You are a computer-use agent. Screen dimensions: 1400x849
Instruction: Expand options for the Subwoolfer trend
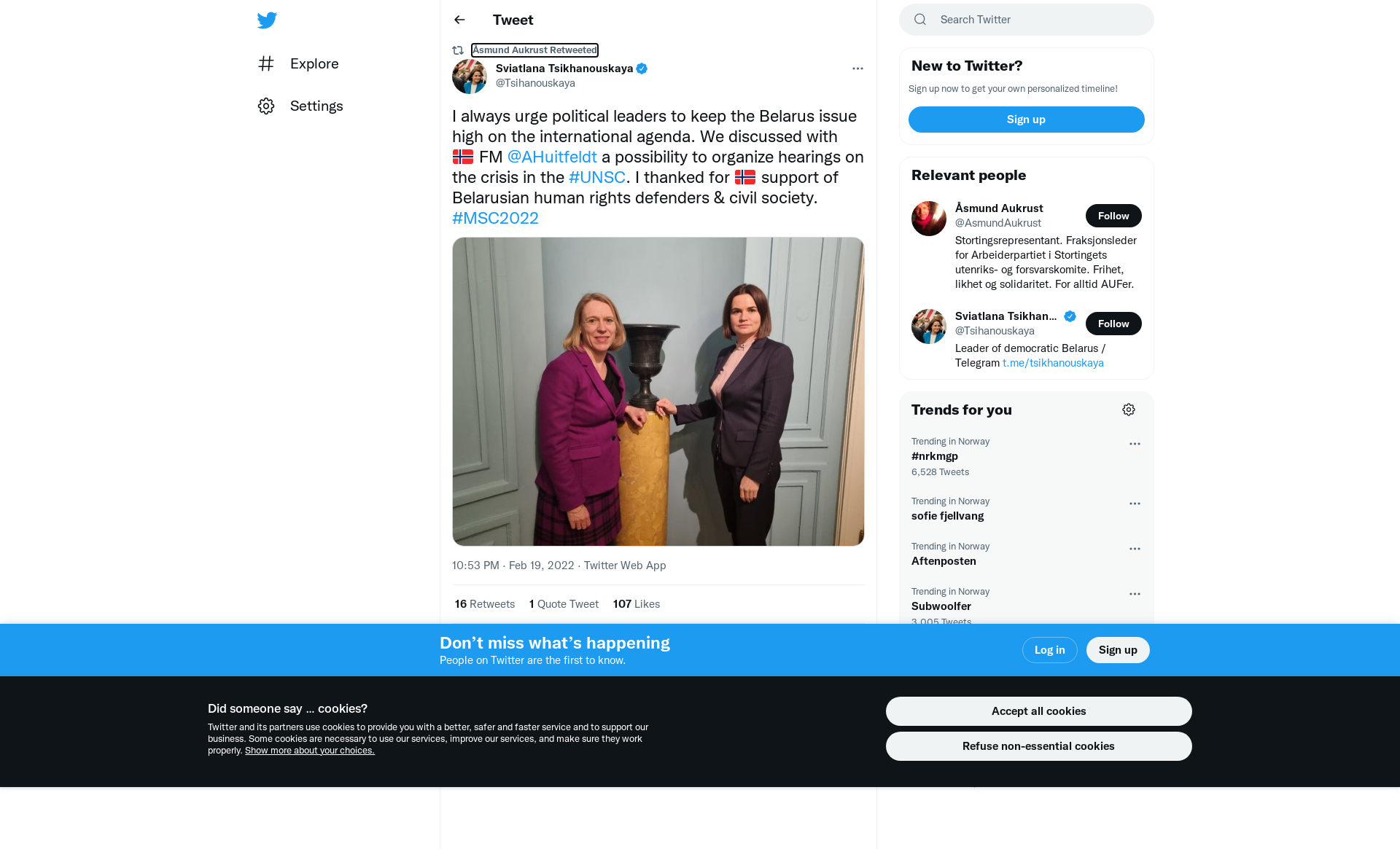point(1135,594)
